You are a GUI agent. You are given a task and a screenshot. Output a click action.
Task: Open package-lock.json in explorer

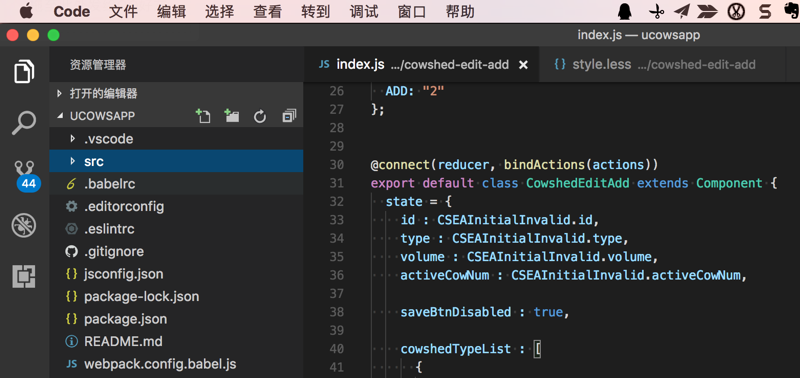141,296
